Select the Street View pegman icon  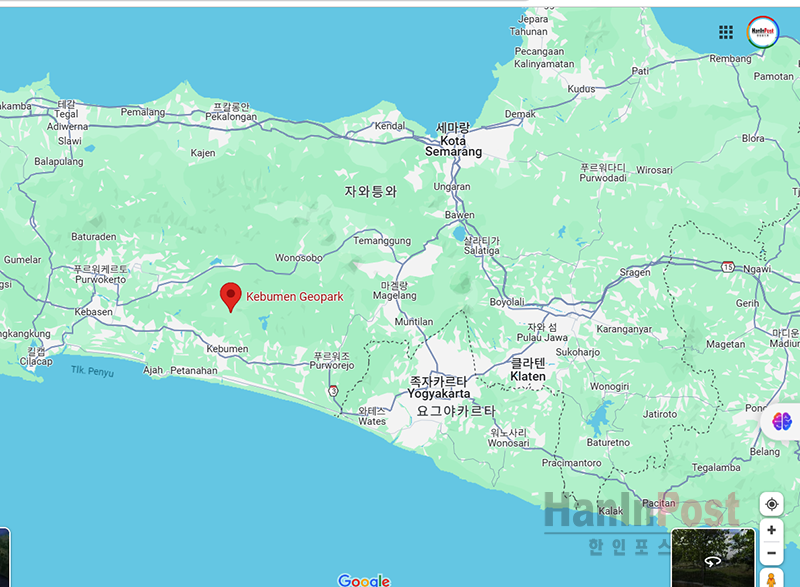771,578
